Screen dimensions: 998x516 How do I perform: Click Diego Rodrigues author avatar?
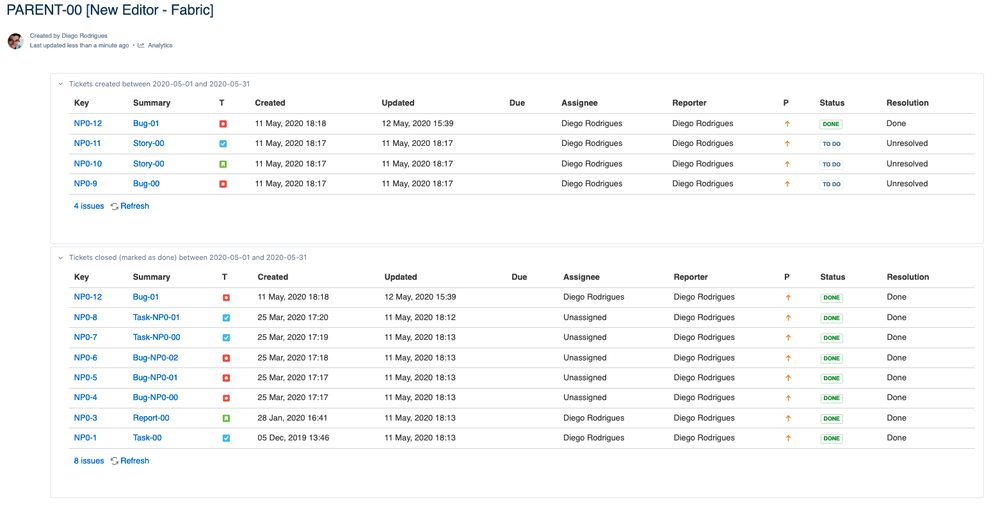15,41
